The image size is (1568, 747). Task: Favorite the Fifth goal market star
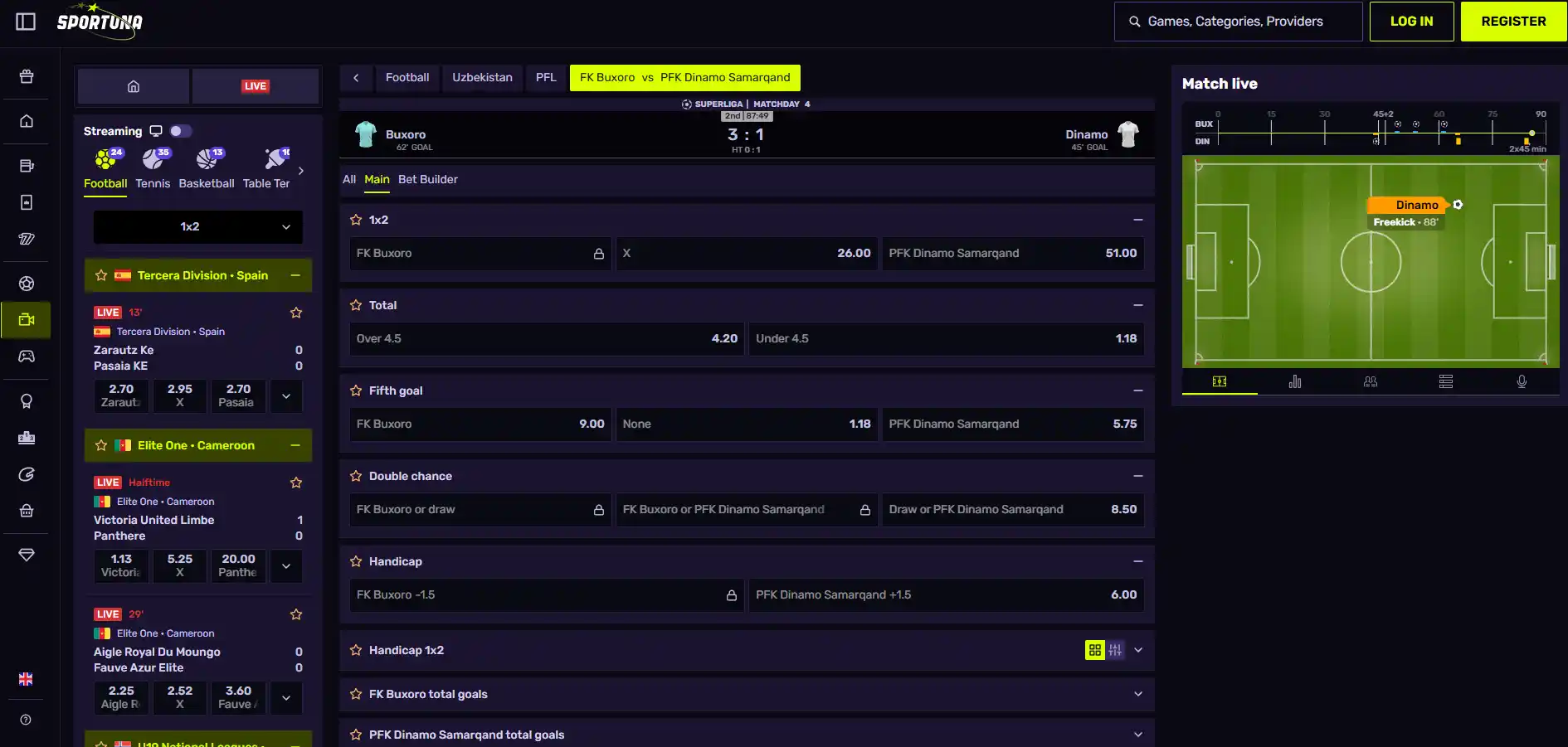(356, 390)
